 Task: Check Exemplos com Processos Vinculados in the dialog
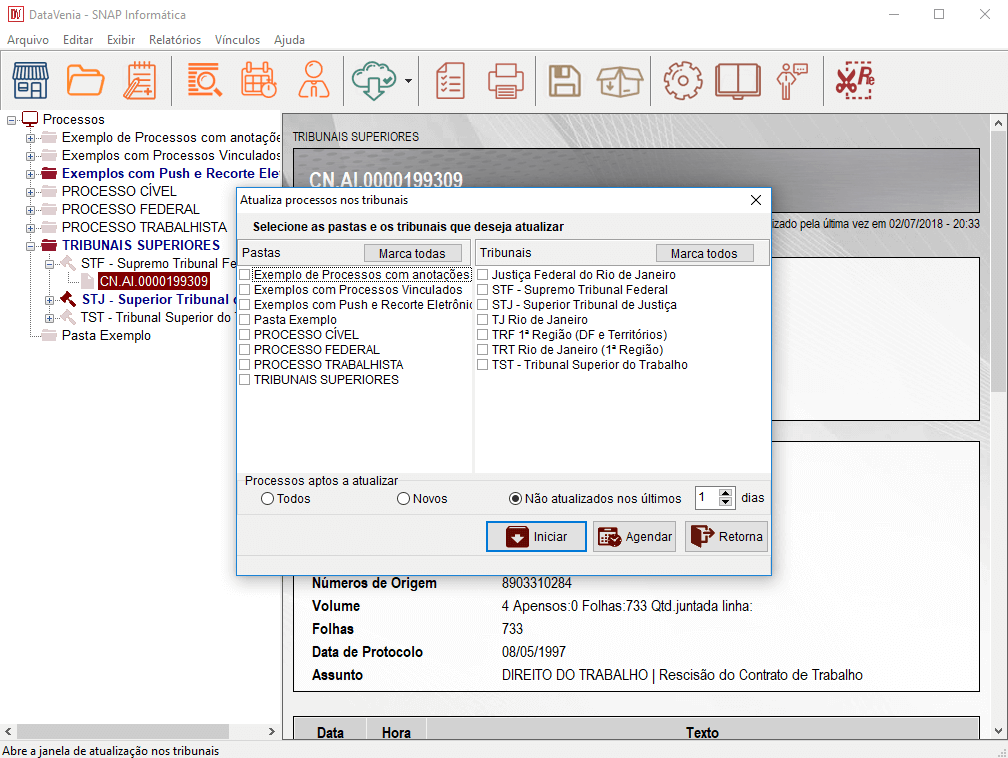coord(245,290)
